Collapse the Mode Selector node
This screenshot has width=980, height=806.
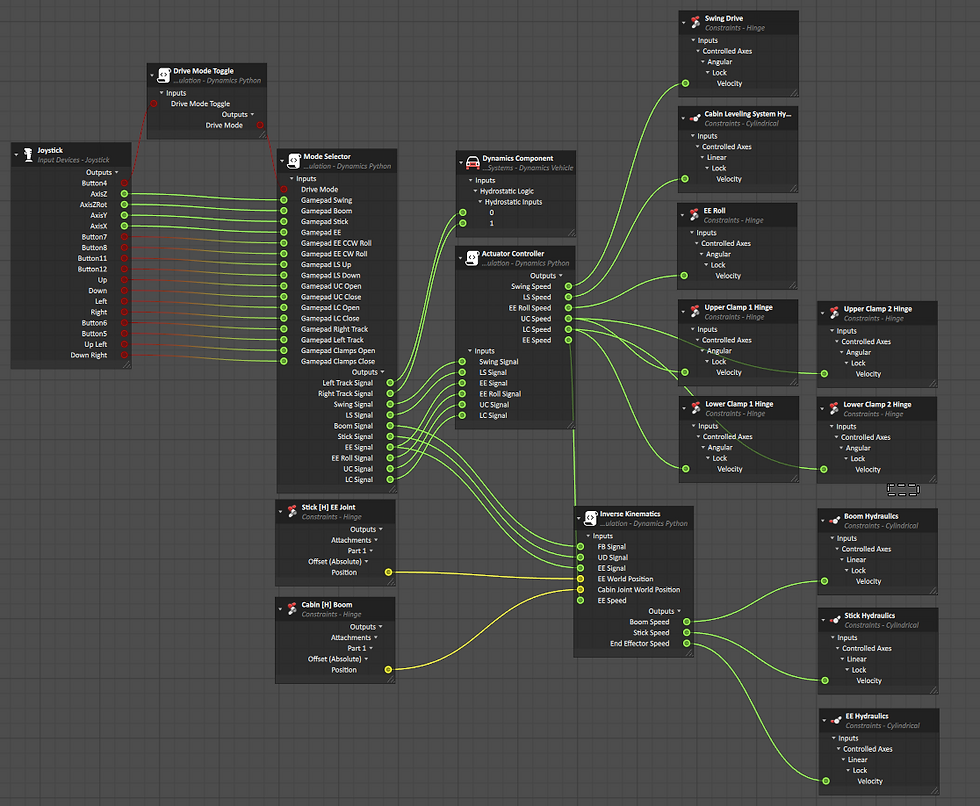tap(282, 161)
